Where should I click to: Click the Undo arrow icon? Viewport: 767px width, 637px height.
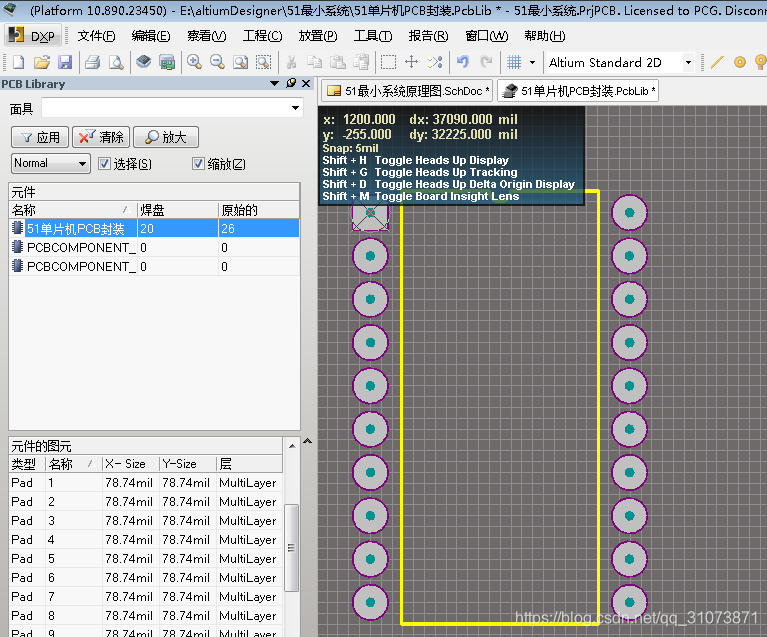pyautogui.click(x=462, y=62)
